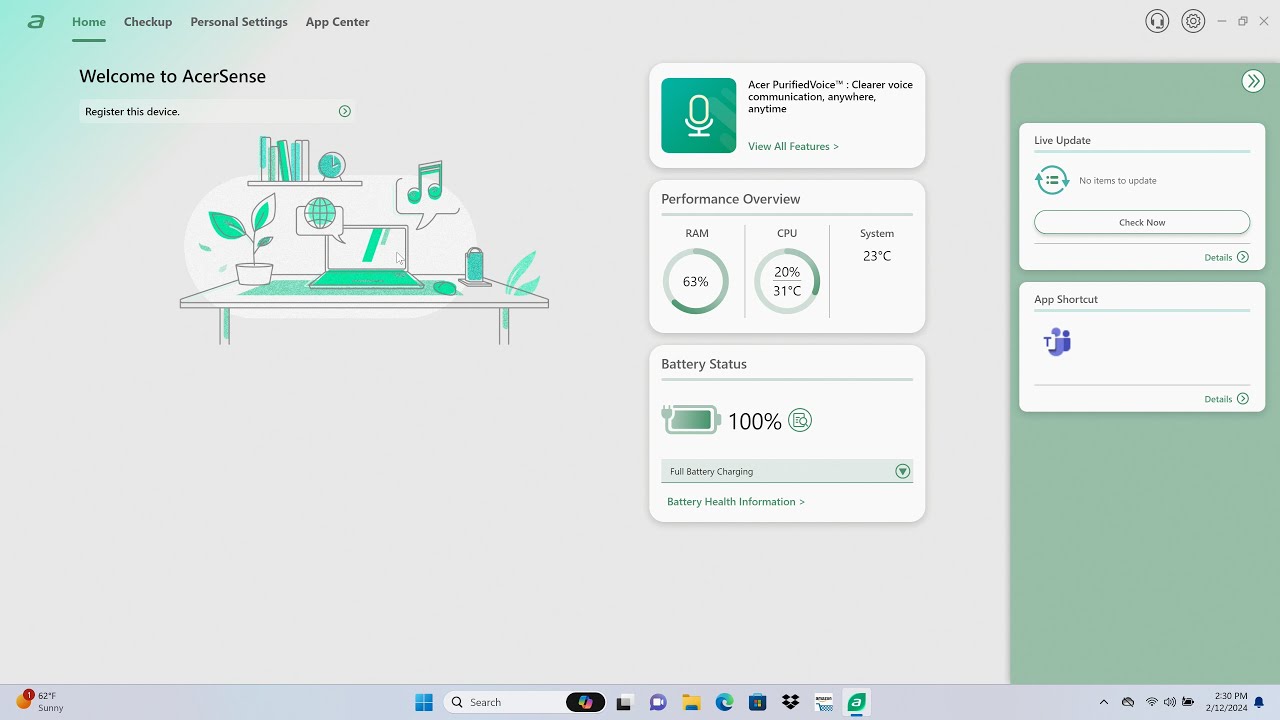
Task: Open the View All Features link
Action: (x=793, y=147)
